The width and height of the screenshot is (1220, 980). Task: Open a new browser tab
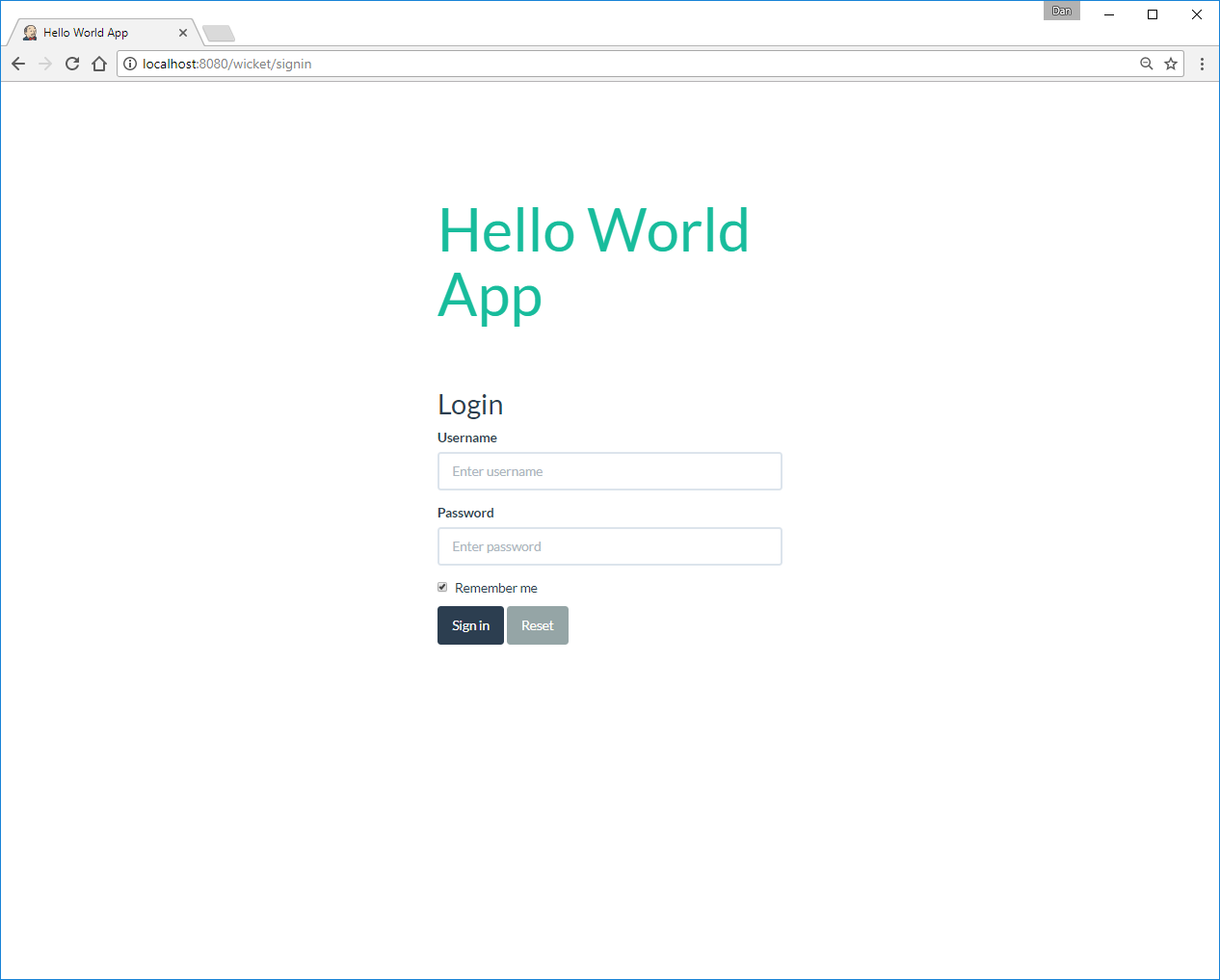(219, 34)
